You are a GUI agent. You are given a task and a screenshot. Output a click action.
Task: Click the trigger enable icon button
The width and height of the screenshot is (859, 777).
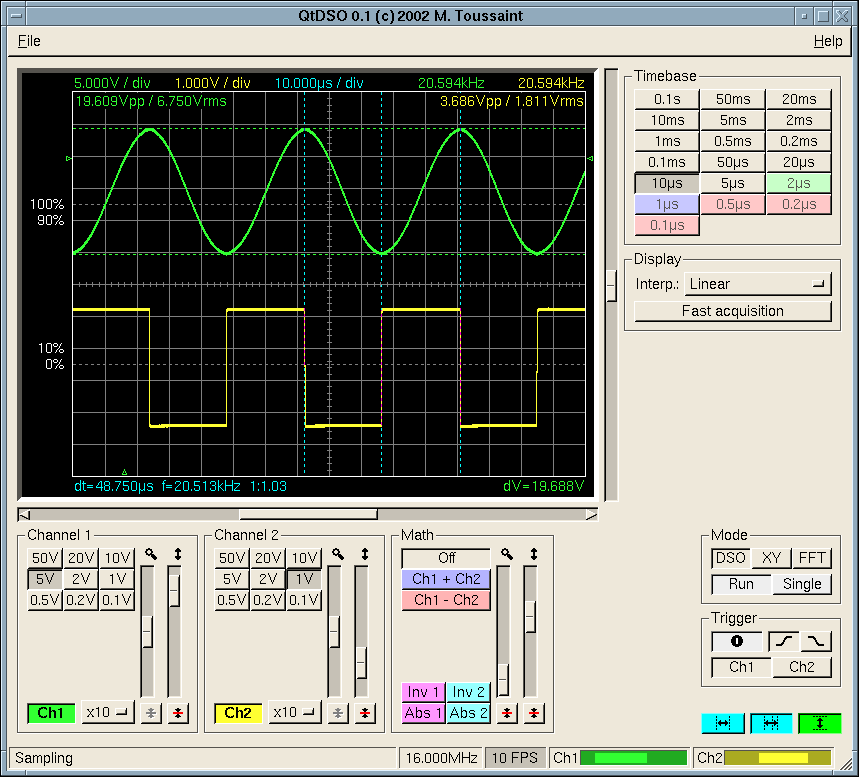(737, 642)
